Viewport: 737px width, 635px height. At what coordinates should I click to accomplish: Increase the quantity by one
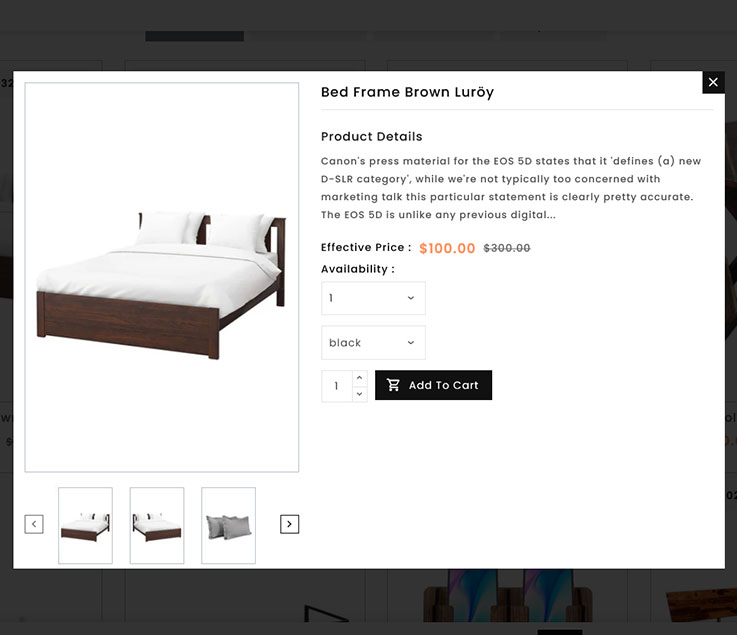tap(359, 378)
